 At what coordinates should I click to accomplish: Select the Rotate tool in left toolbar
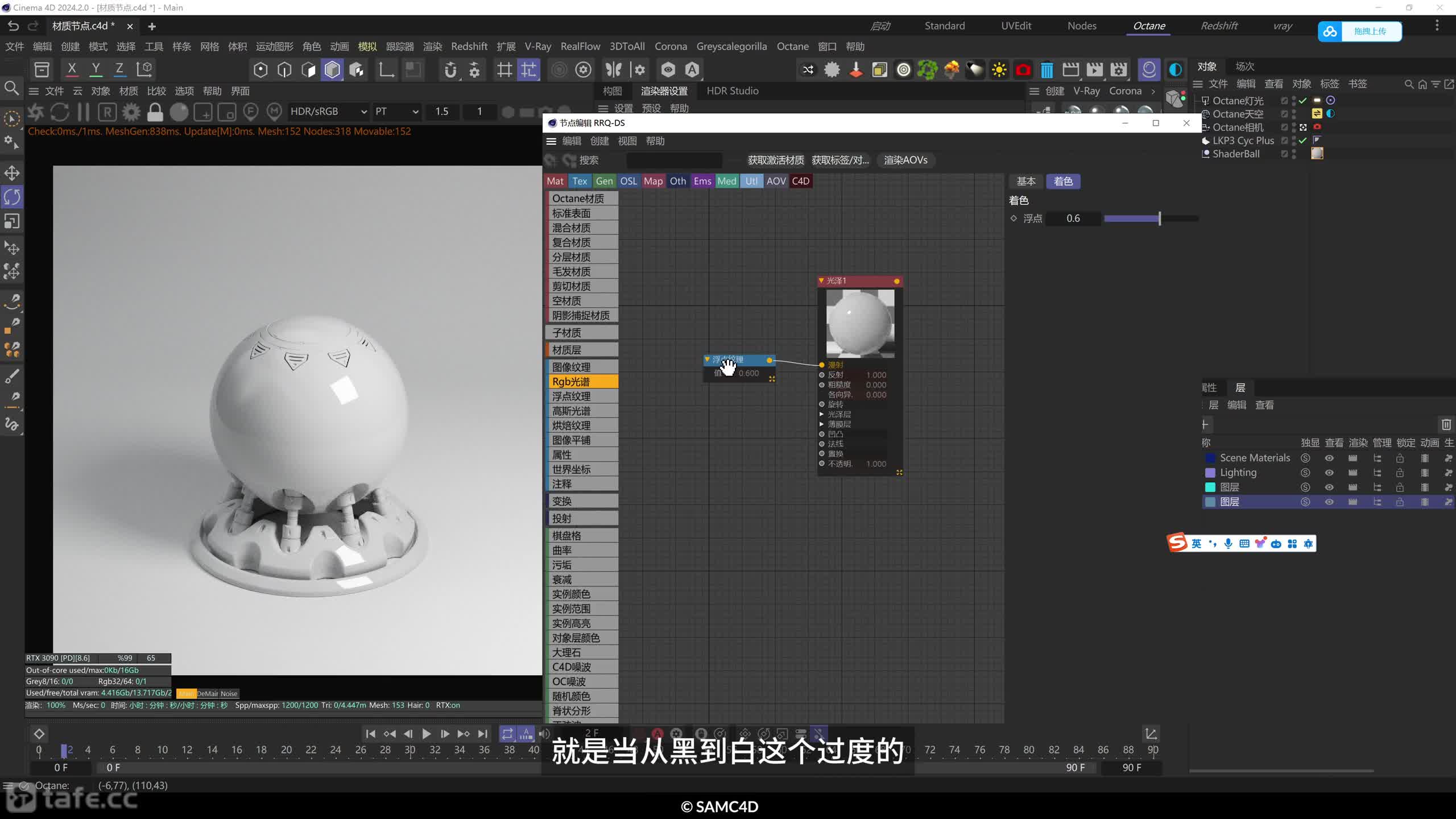(12, 197)
